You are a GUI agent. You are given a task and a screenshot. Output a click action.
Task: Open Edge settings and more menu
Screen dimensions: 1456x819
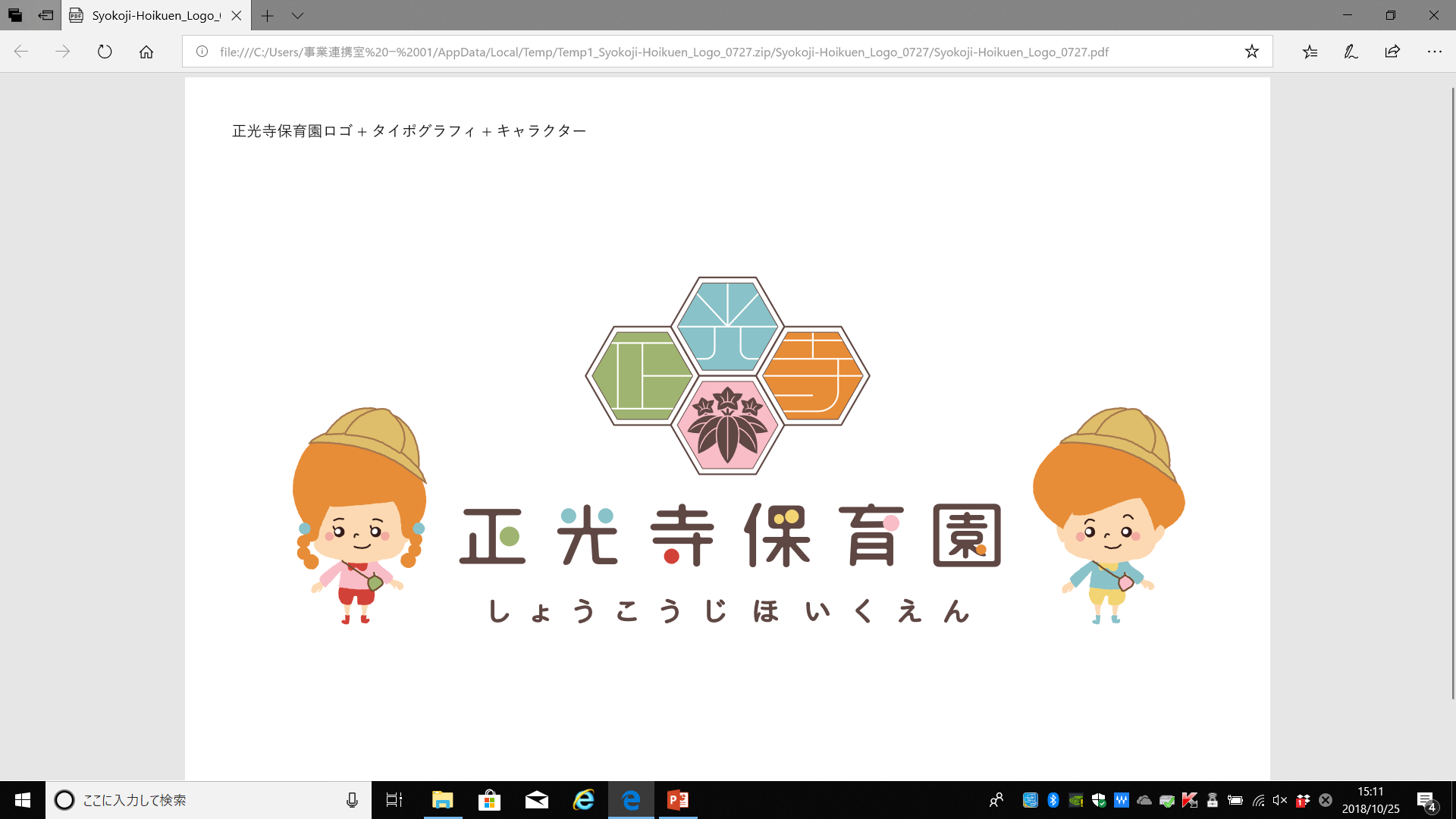[x=1434, y=52]
